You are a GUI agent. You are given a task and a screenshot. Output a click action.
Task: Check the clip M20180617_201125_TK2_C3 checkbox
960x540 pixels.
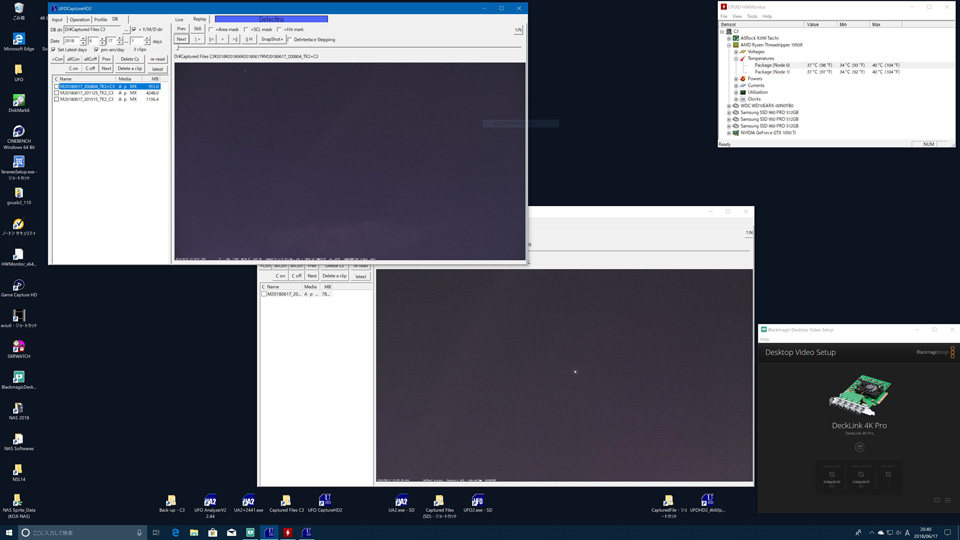57,93
